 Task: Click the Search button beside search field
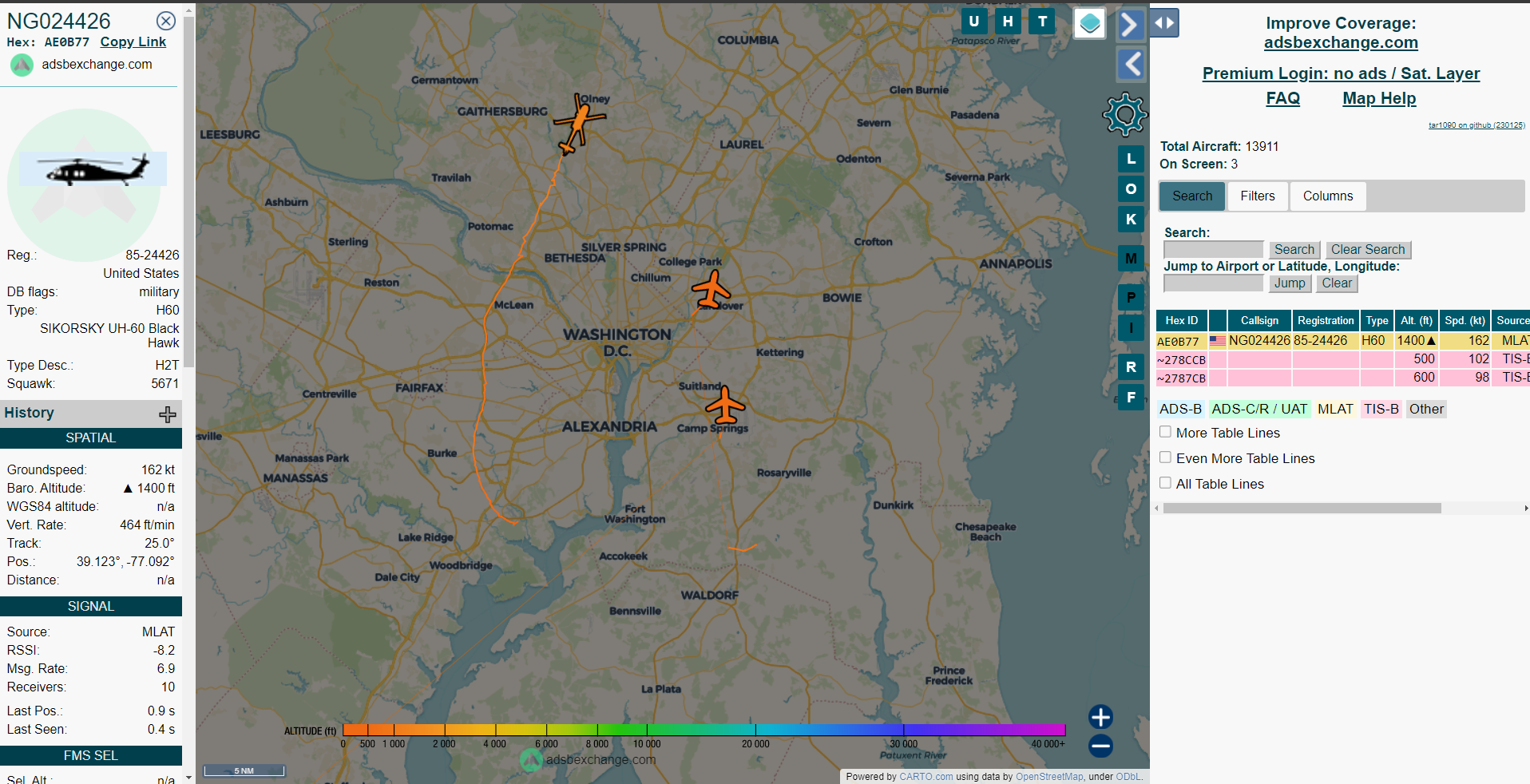point(1294,250)
